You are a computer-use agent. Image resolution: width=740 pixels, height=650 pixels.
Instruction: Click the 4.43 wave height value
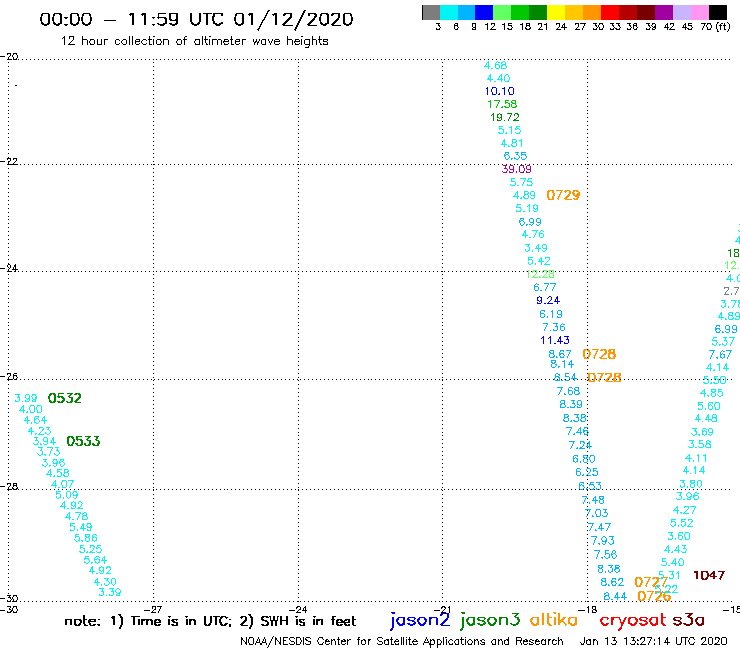[675, 549]
